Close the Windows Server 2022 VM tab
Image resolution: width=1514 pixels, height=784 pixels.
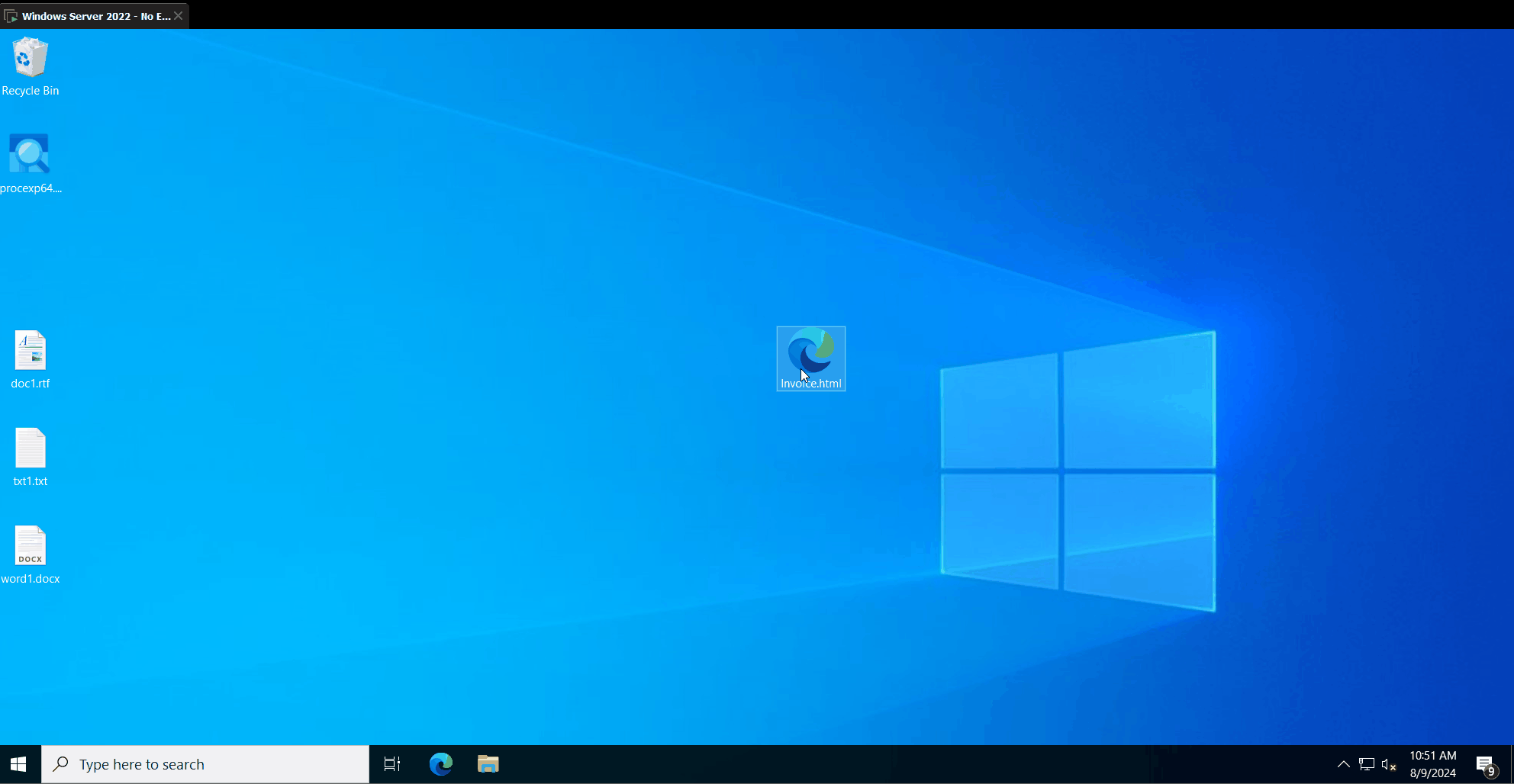click(x=178, y=15)
